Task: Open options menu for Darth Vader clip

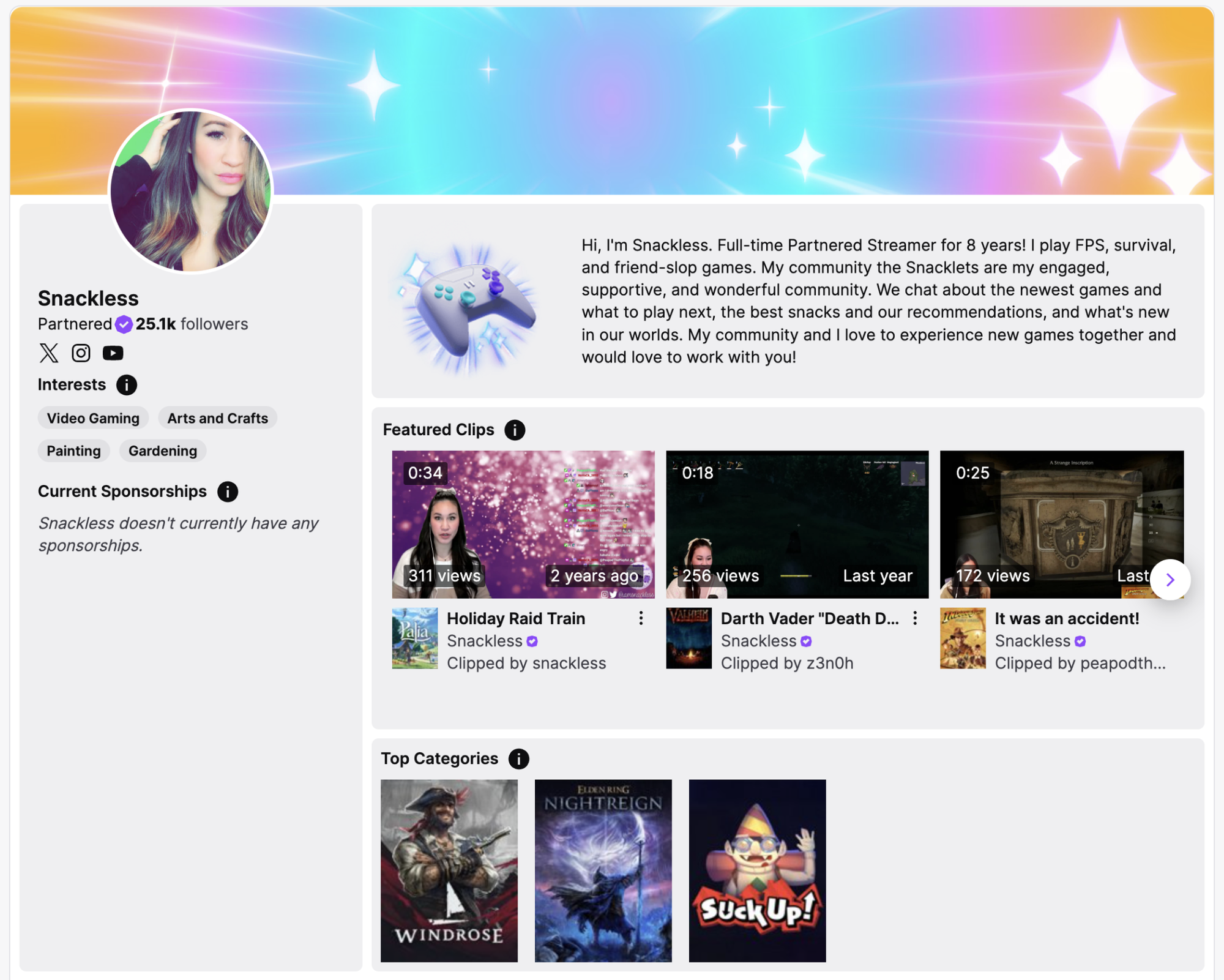Action: [915, 618]
